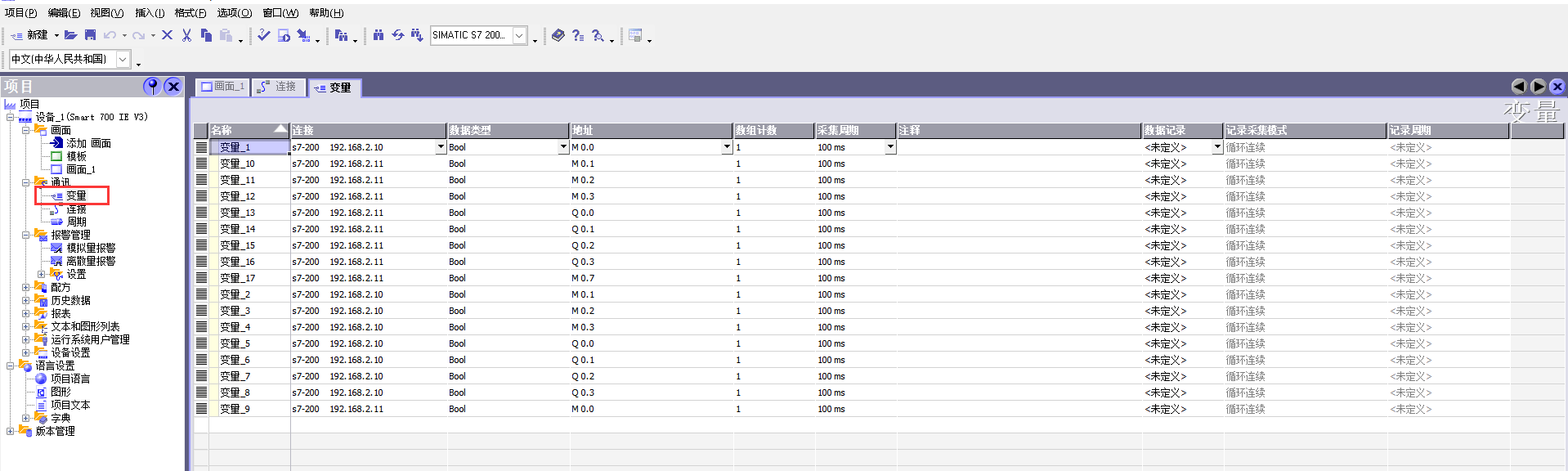Close the 项目 panel with its X button
The height and width of the screenshot is (471, 1568).
[x=172, y=86]
